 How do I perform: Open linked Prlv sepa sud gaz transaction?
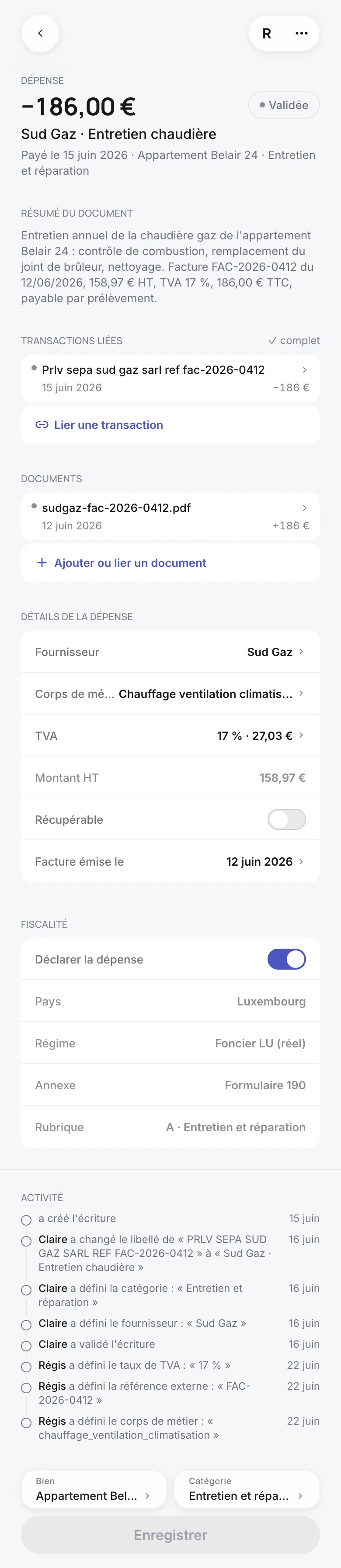pos(170,379)
